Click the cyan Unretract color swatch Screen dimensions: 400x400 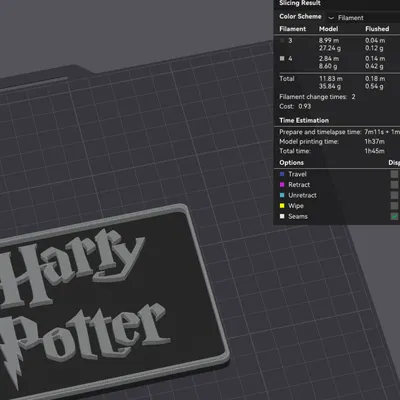click(282, 195)
